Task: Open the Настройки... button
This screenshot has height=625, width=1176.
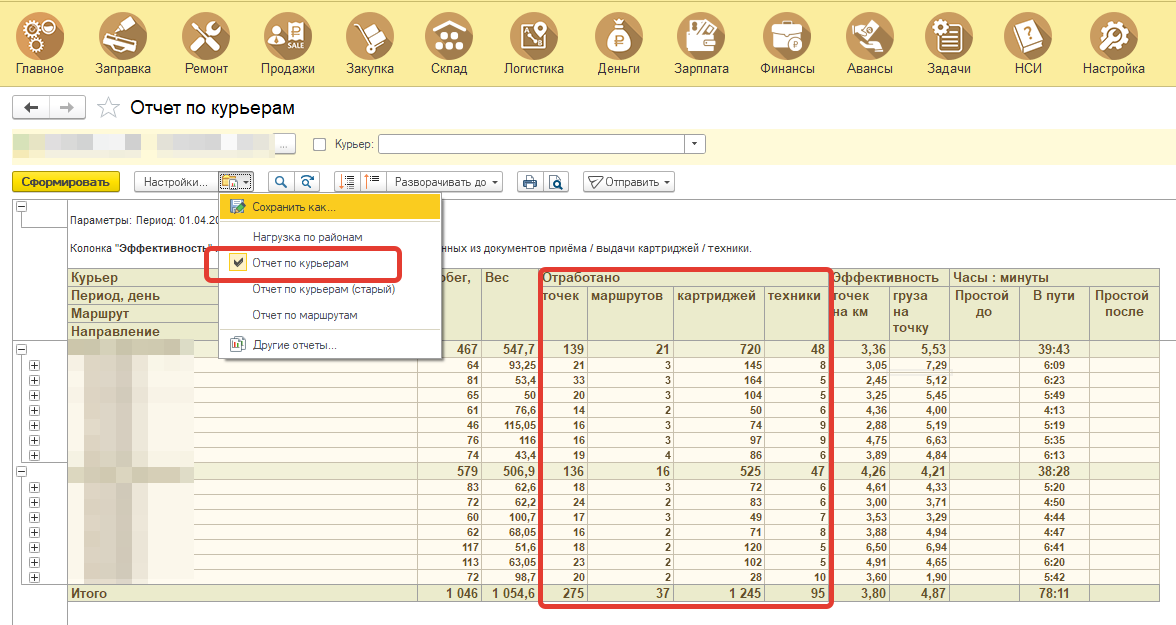Action: click(x=175, y=182)
